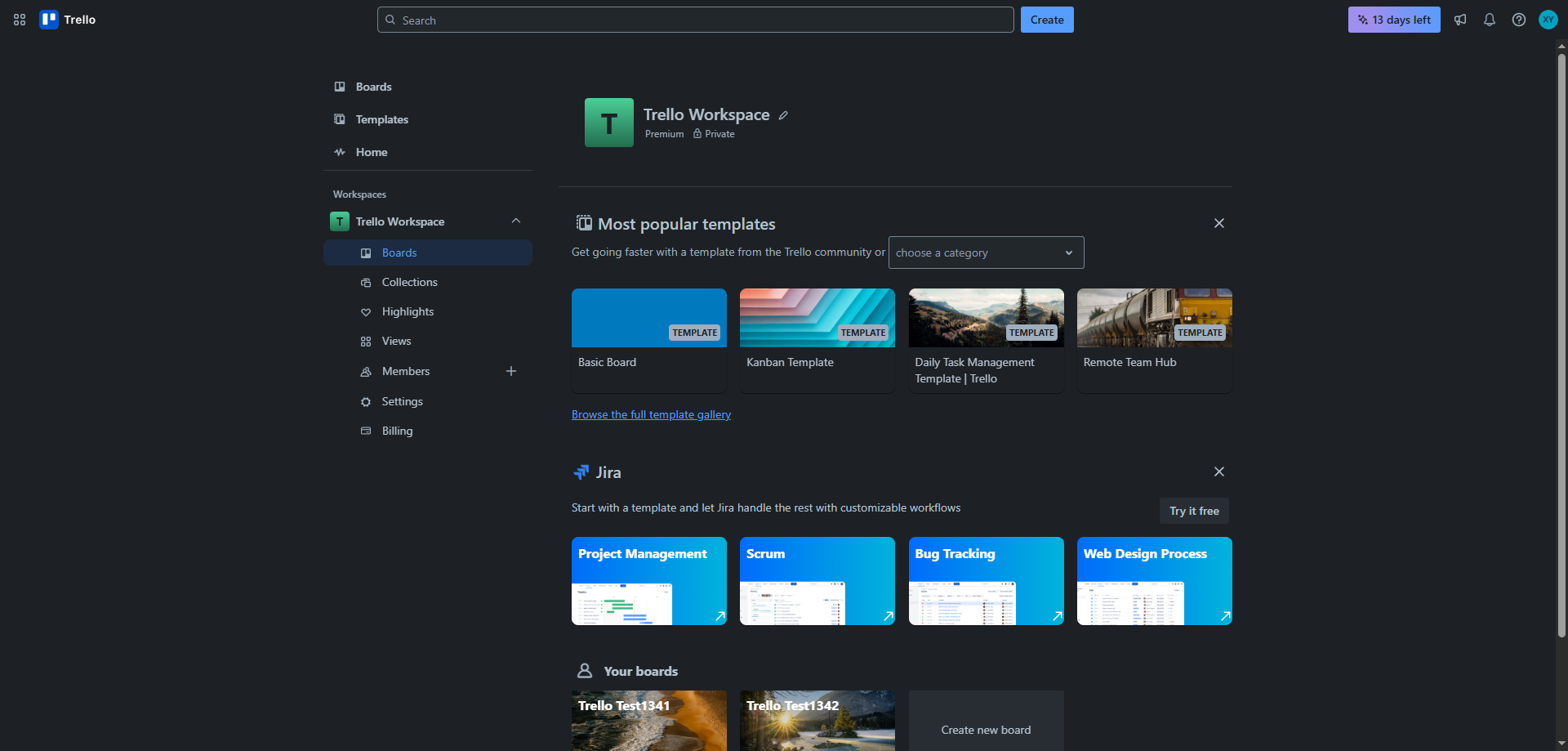
Task: Collapse the Trello Workspace sidebar section
Action: tap(516, 221)
